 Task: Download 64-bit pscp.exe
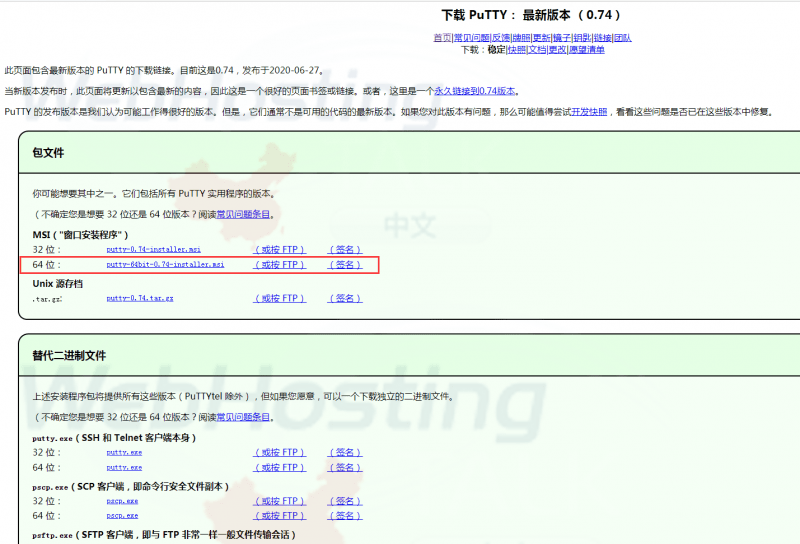coord(122,515)
